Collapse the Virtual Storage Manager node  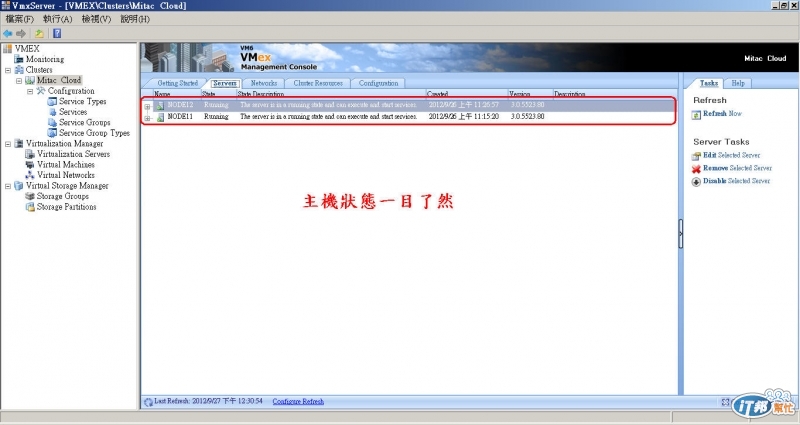pyautogui.click(x=8, y=187)
